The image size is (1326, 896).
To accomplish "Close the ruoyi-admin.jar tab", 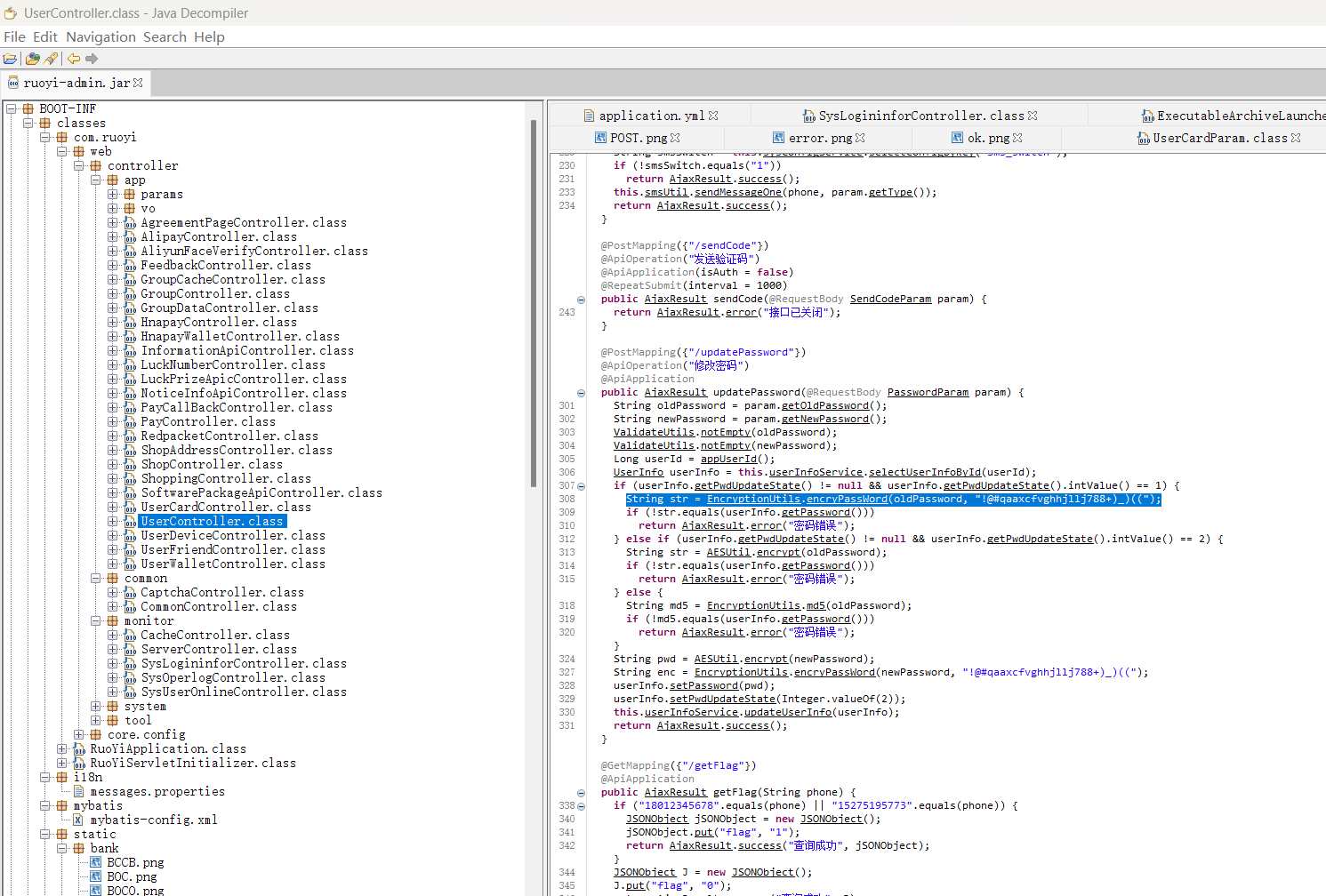I will pyautogui.click(x=138, y=83).
